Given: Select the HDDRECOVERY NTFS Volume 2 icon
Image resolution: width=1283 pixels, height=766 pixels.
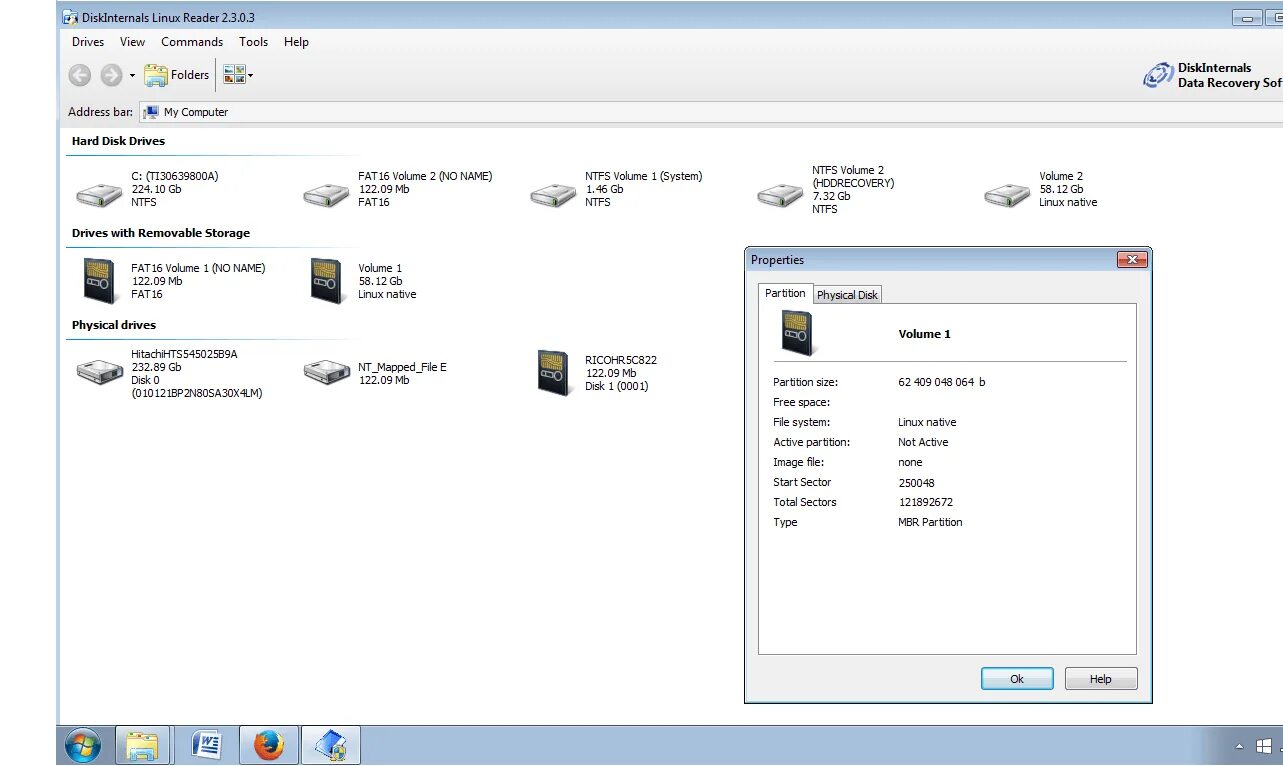Looking at the screenshot, I should click(x=780, y=194).
